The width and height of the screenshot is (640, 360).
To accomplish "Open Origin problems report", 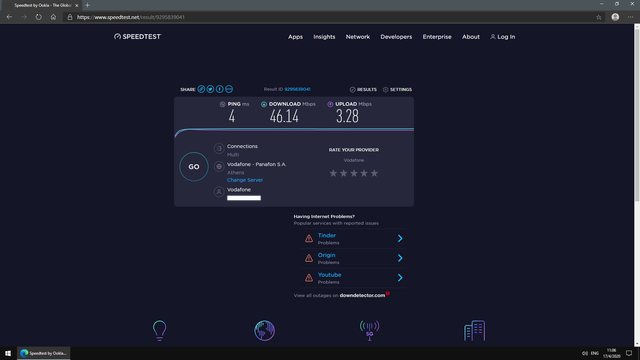I will (x=327, y=255).
